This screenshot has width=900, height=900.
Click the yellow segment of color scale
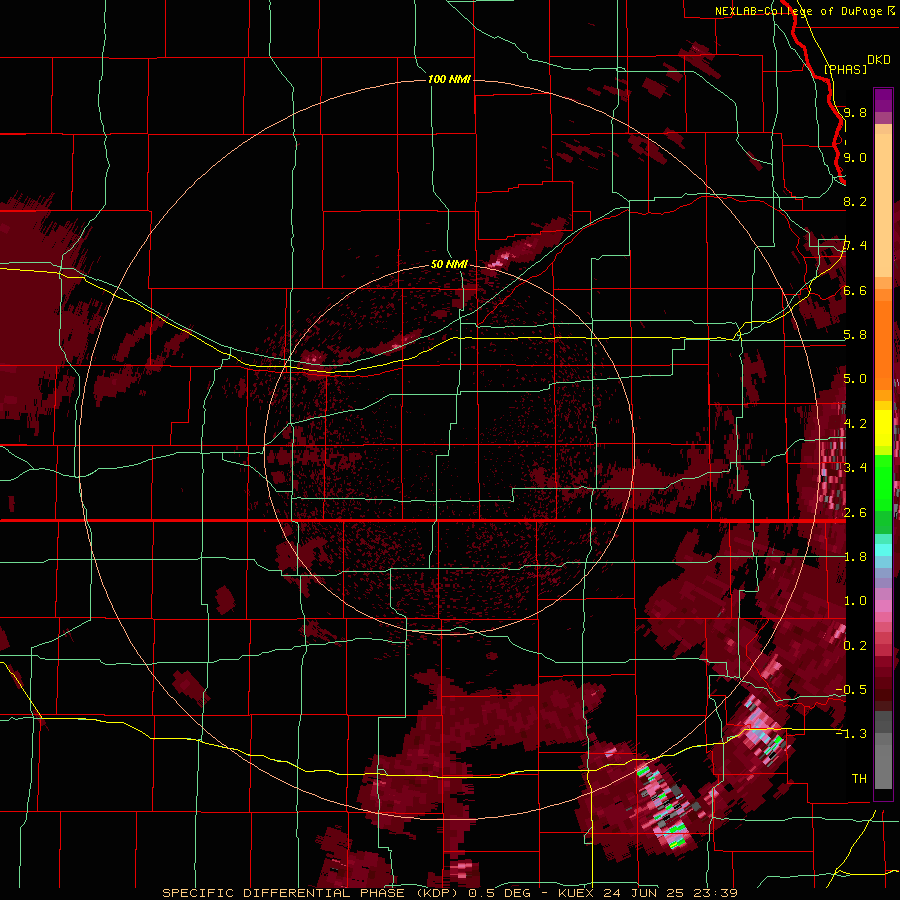883,428
